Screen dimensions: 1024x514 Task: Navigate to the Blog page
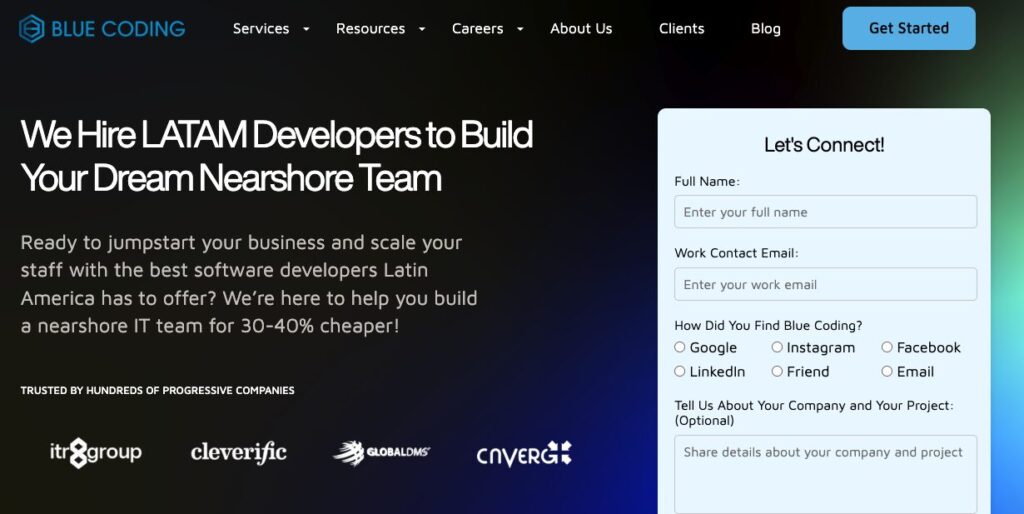point(766,28)
